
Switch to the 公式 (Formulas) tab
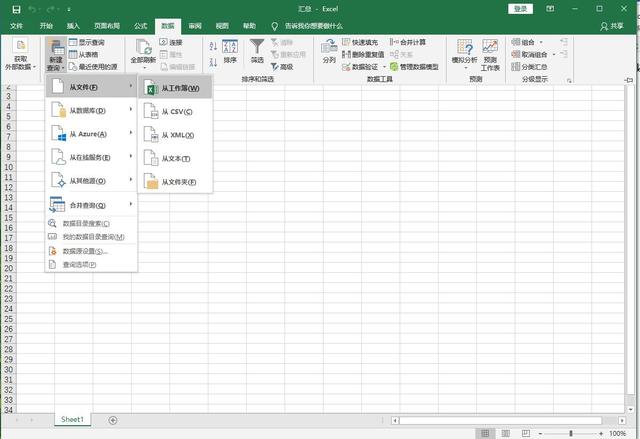click(x=140, y=26)
